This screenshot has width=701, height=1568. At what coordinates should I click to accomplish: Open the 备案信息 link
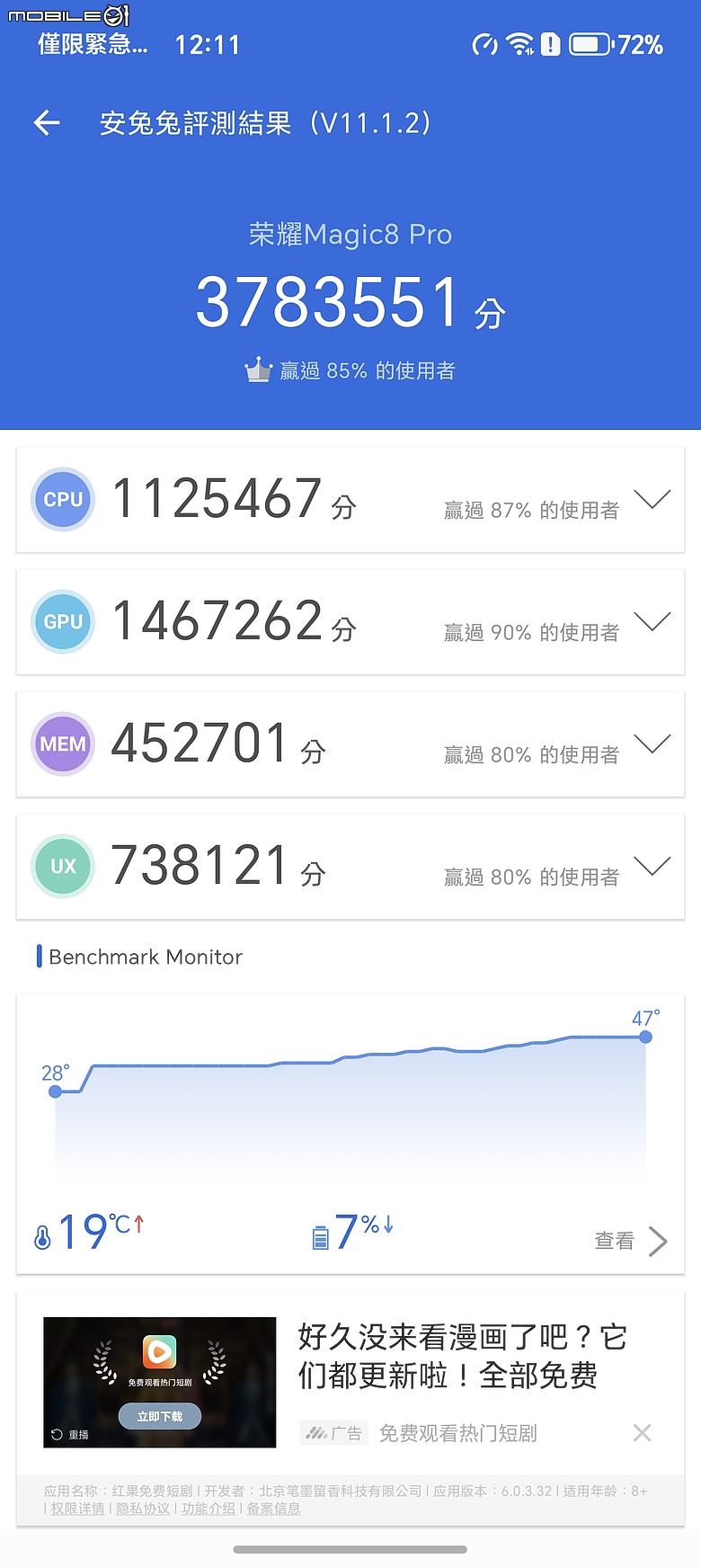point(274,1508)
